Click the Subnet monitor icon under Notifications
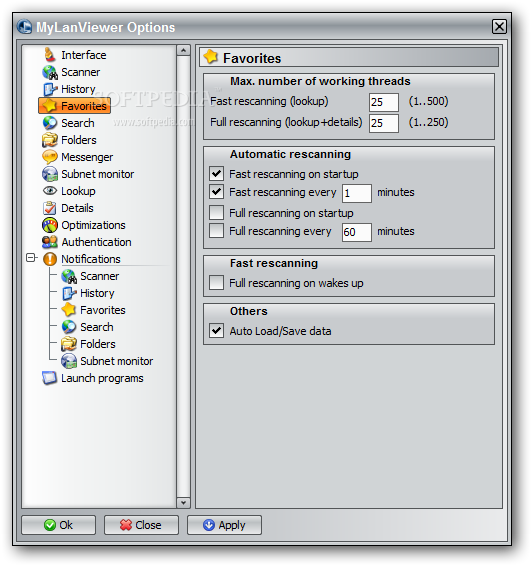The width and height of the screenshot is (532, 566). [x=69, y=361]
